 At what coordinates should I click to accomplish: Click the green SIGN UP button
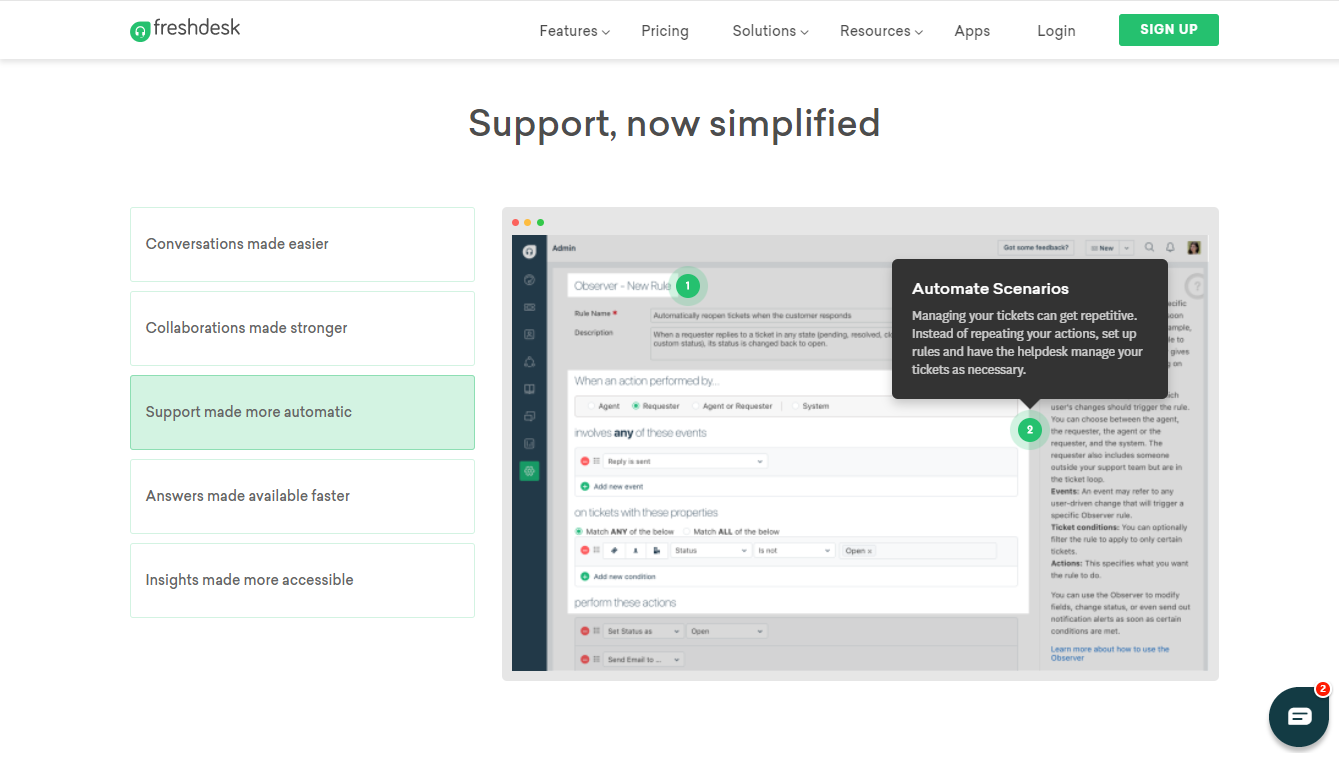1169,30
